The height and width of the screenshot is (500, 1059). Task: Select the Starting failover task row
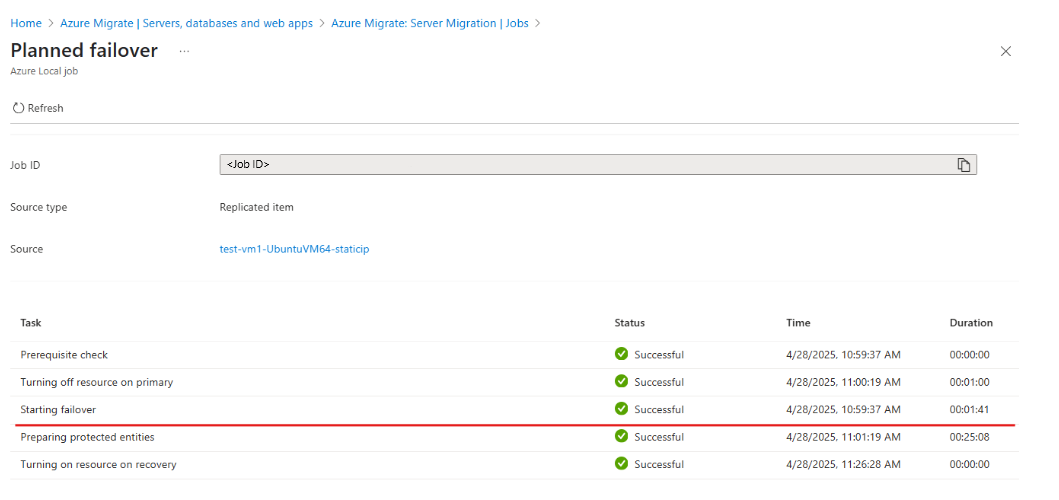pos(514,409)
